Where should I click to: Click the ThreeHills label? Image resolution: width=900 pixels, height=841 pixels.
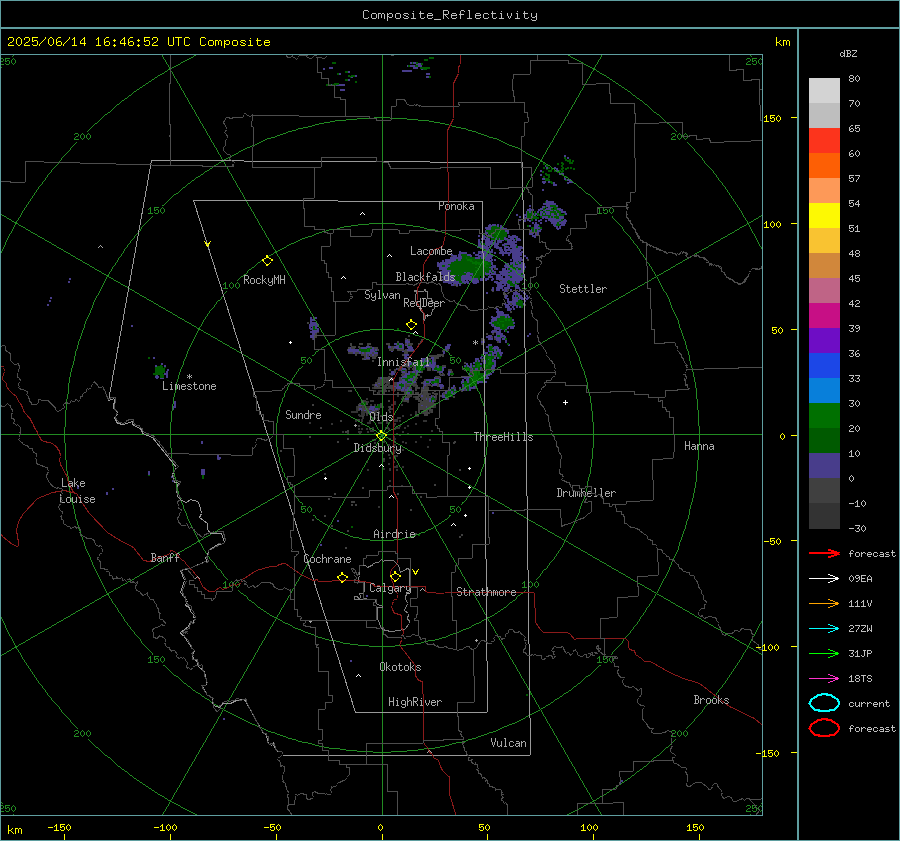pos(503,437)
